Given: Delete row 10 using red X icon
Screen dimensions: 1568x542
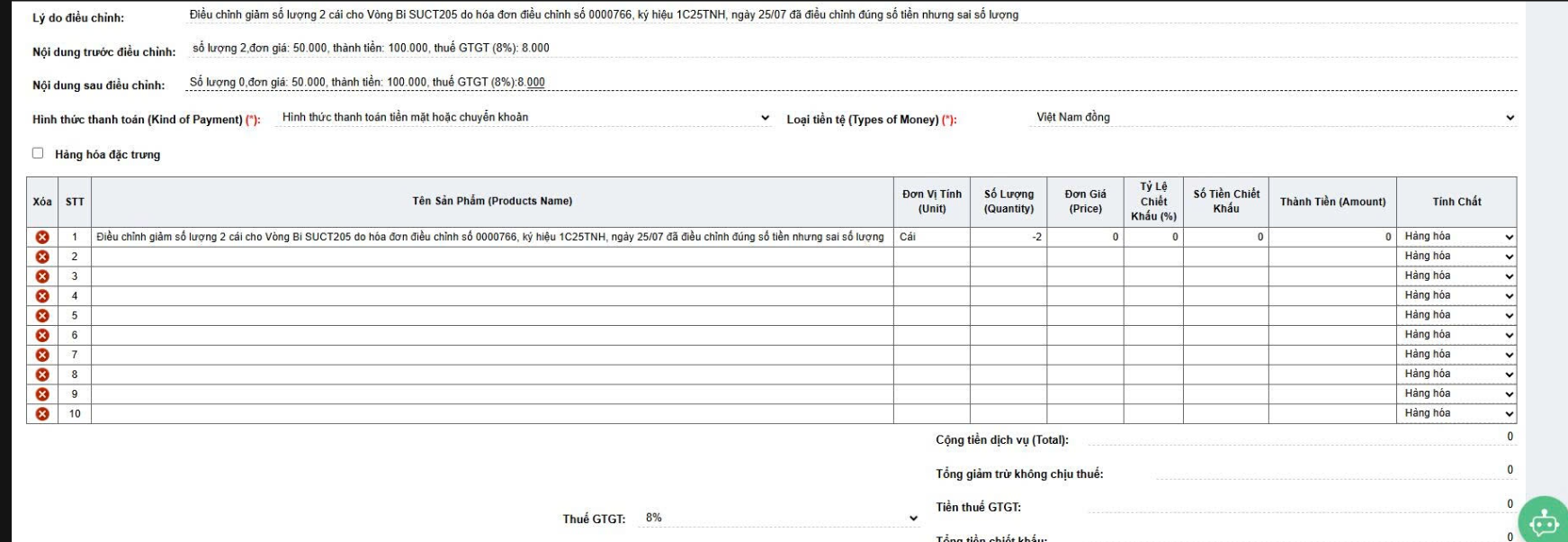Looking at the screenshot, I should [x=42, y=414].
